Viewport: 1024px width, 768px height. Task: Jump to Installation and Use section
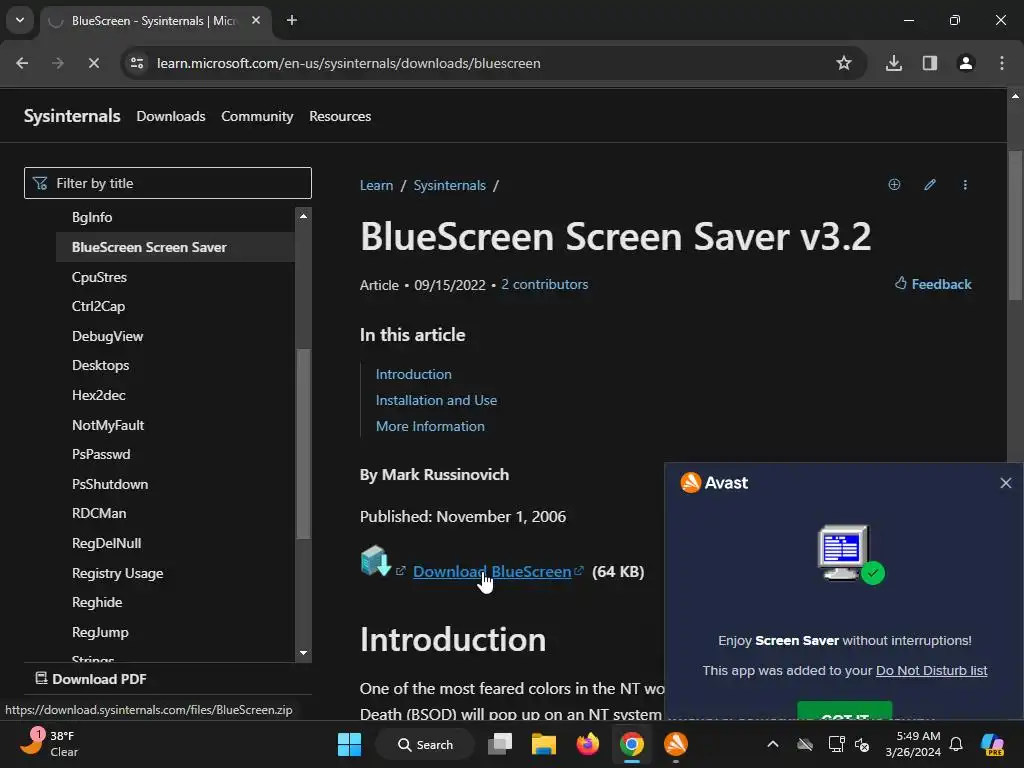click(436, 400)
